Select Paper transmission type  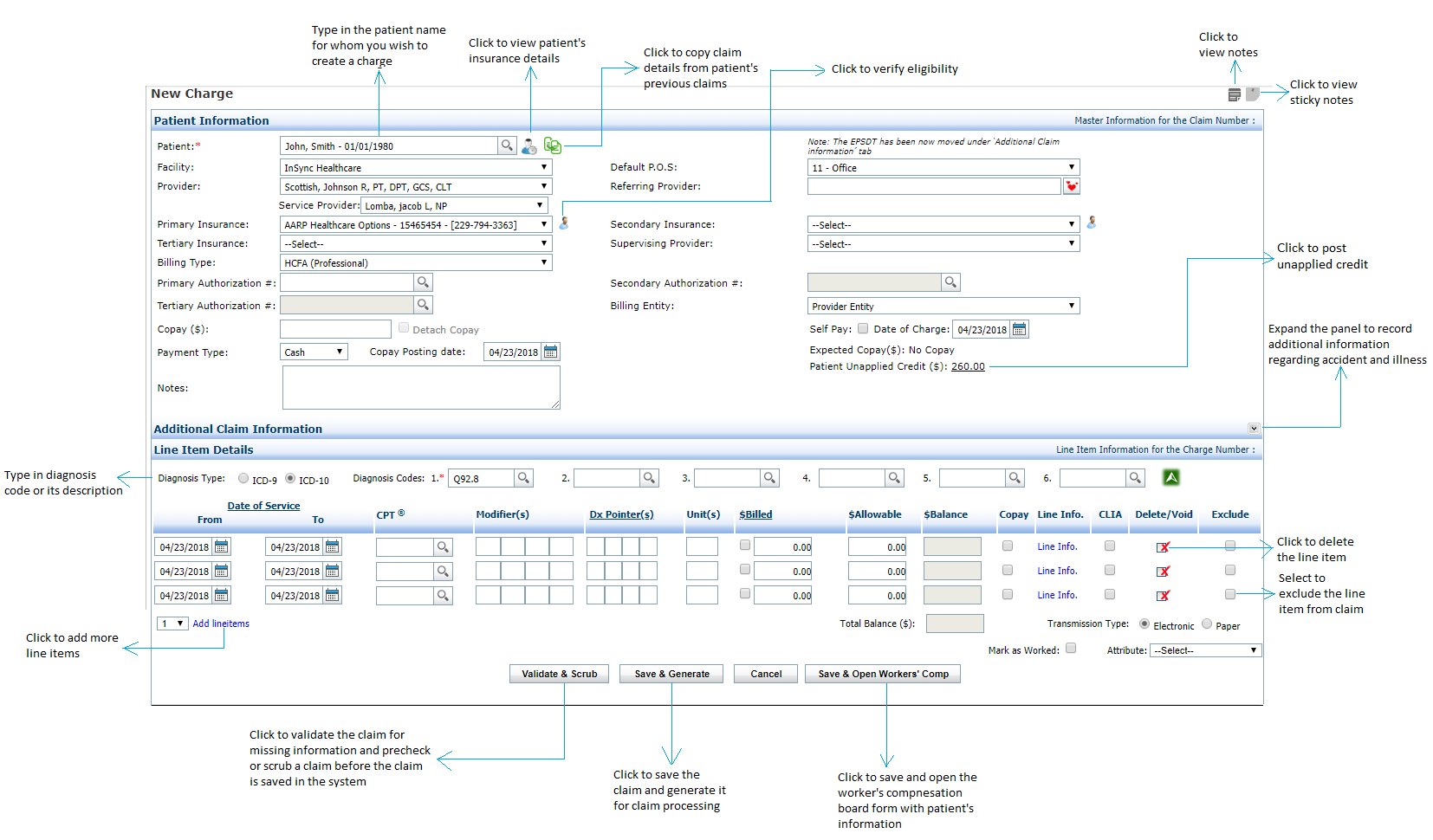[x=1207, y=624]
